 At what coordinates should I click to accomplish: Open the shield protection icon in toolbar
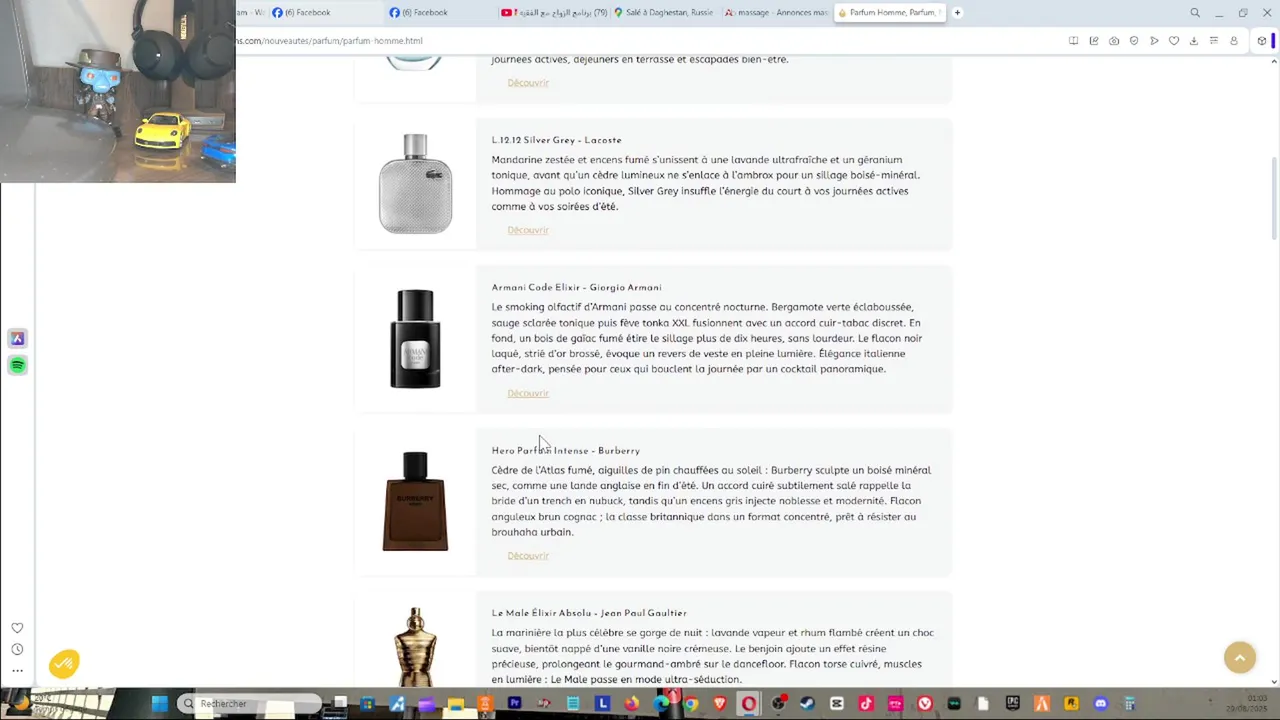coord(1134,41)
